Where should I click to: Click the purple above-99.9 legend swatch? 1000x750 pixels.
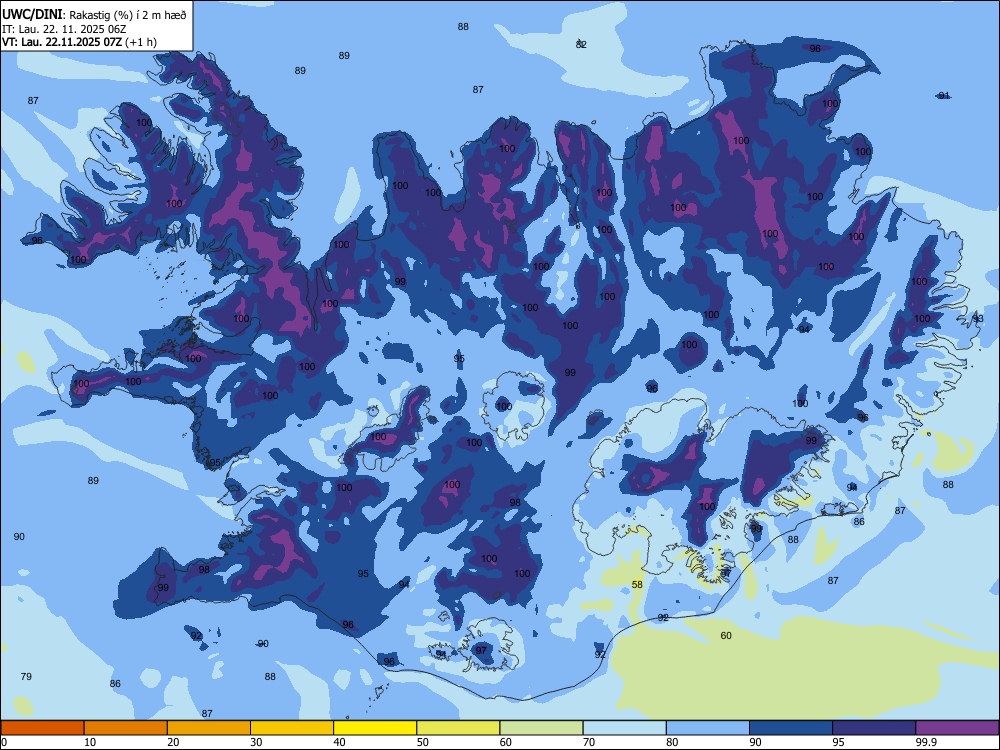click(957, 728)
